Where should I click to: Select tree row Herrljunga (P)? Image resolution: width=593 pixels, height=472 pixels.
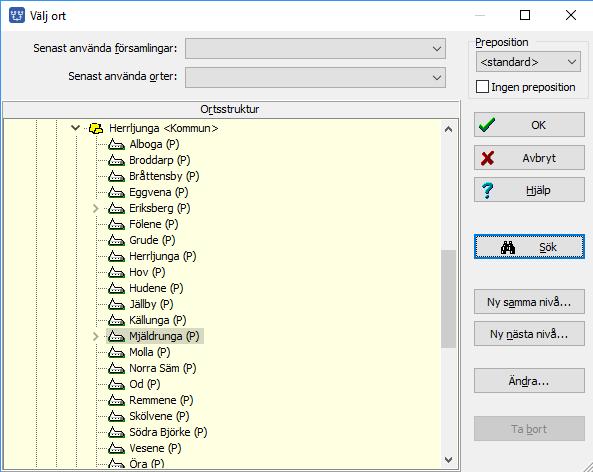click(x=163, y=256)
